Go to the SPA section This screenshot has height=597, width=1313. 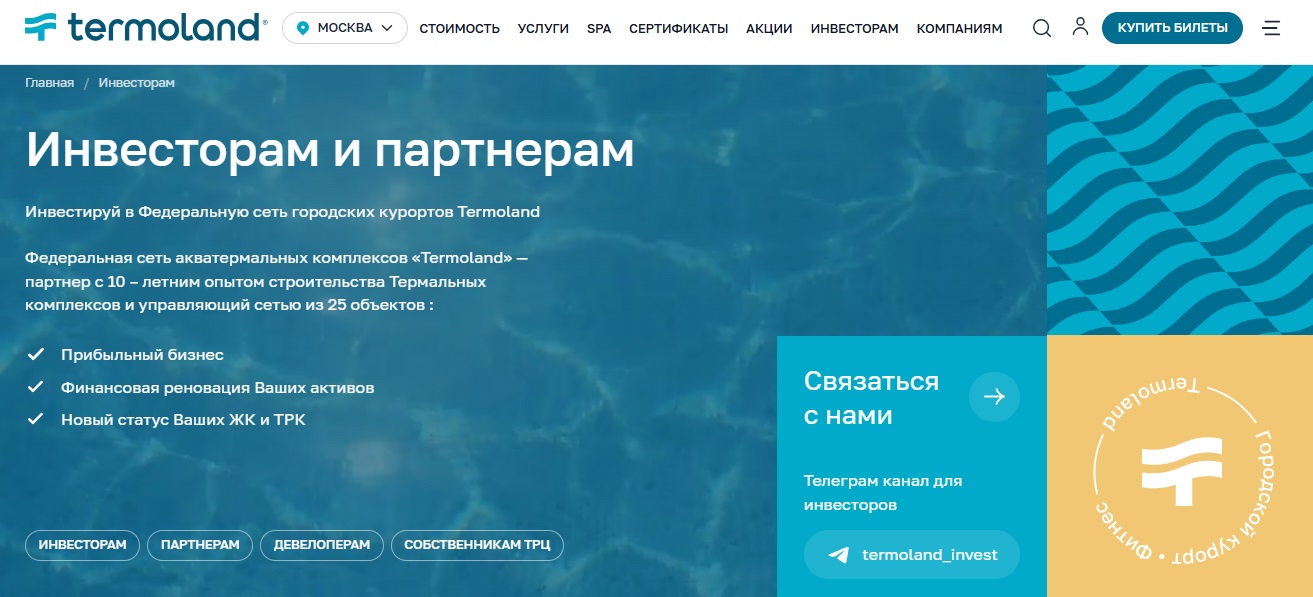[x=599, y=29]
